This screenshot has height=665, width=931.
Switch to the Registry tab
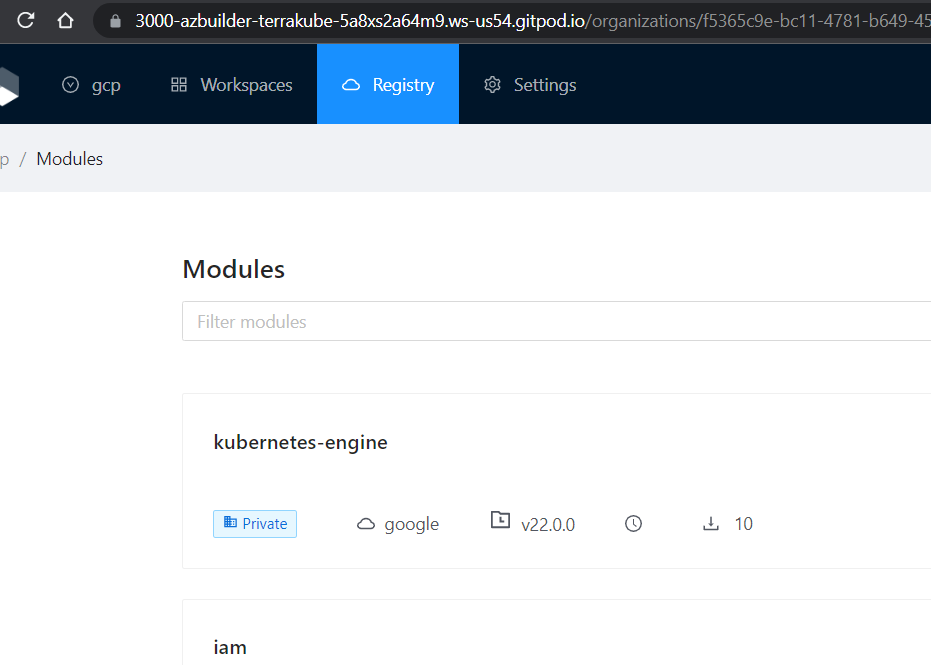point(388,85)
